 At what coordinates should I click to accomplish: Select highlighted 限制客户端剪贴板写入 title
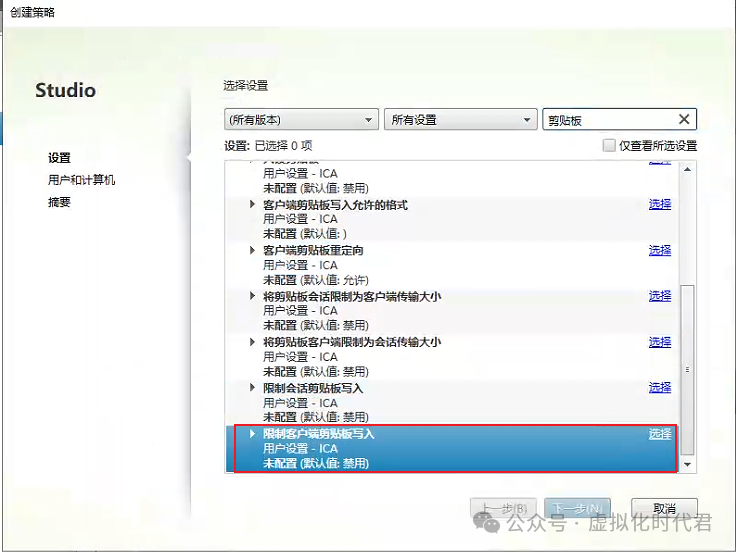pyautogui.click(x=318, y=434)
